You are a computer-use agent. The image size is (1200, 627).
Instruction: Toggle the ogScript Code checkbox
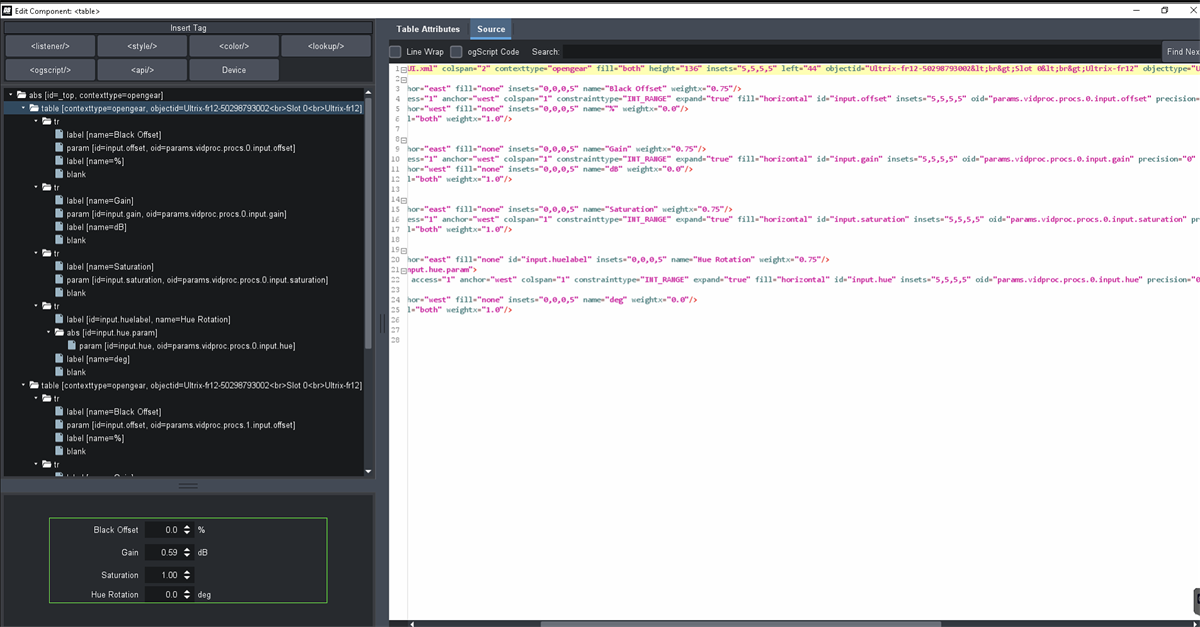456,51
